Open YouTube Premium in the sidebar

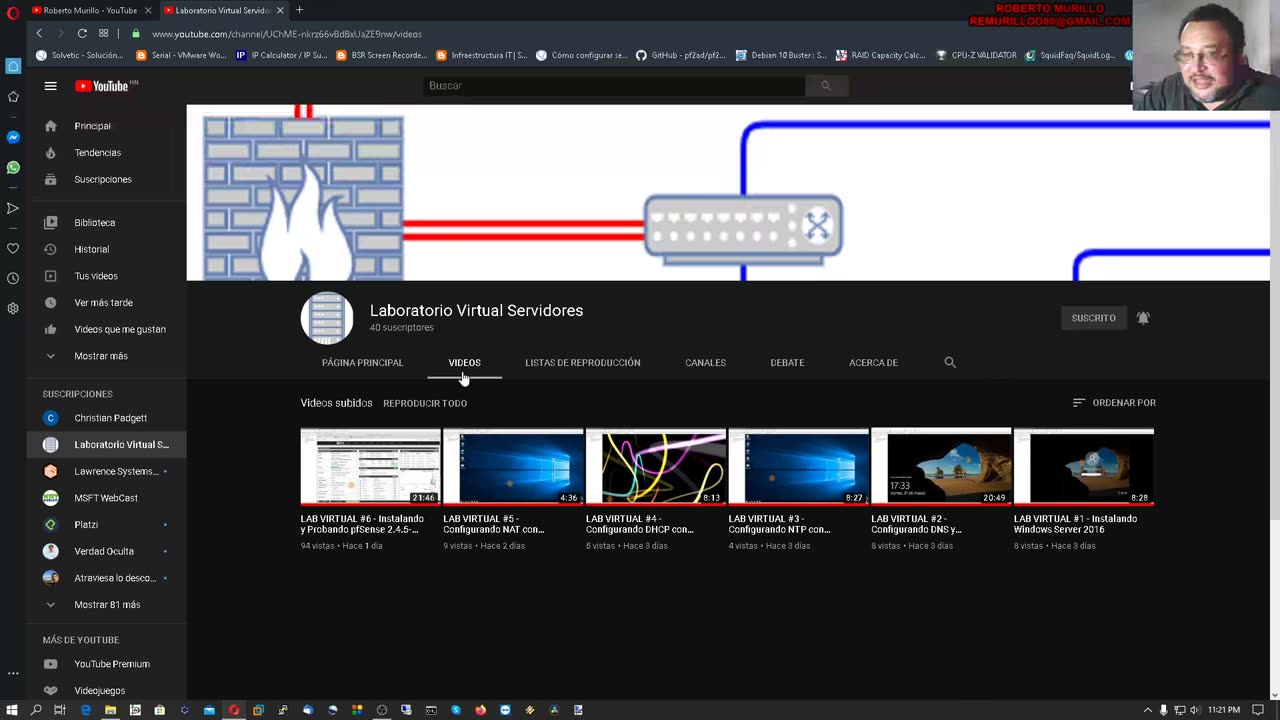click(x=106, y=664)
